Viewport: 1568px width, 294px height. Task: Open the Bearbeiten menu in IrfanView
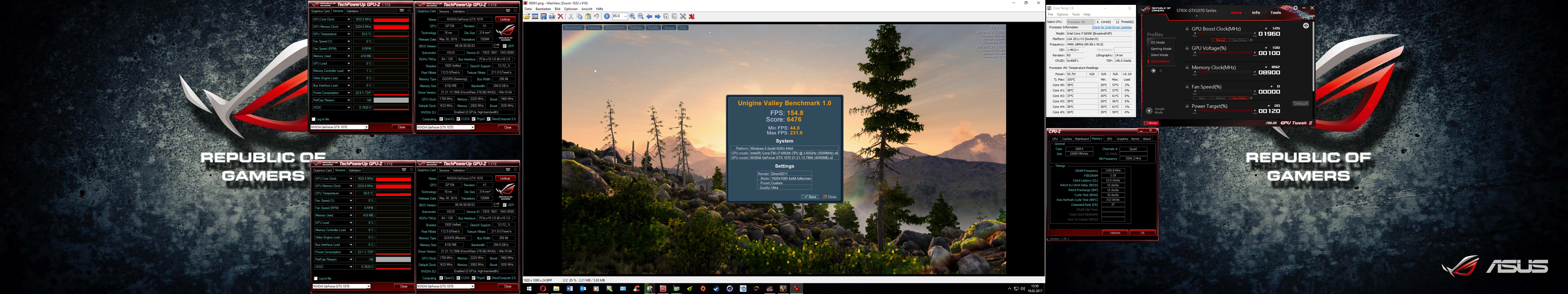click(x=544, y=9)
